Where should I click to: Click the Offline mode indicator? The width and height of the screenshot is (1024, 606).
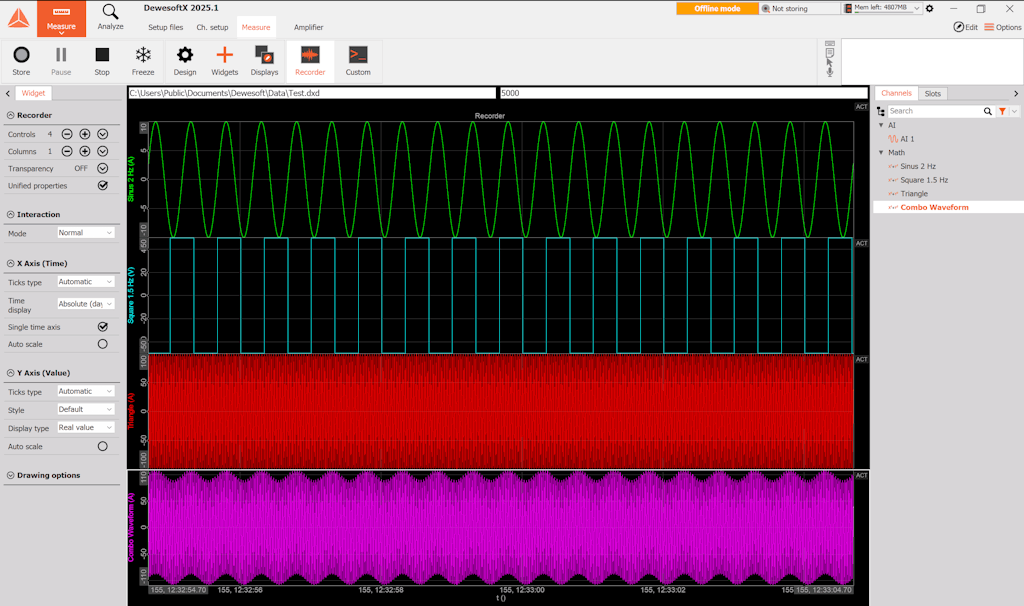pyautogui.click(x=717, y=8)
